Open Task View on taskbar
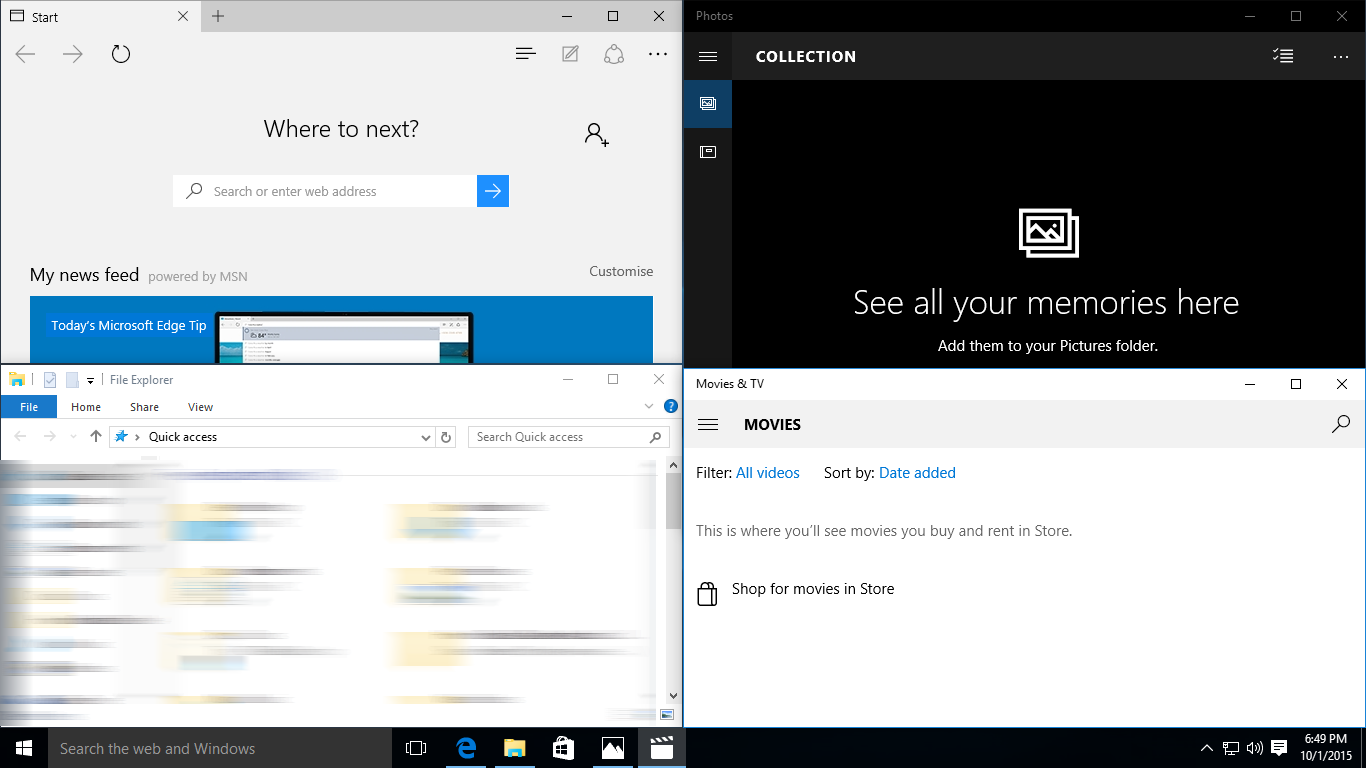The height and width of the screenshot is (768, 1366). [x=416, y=748]
